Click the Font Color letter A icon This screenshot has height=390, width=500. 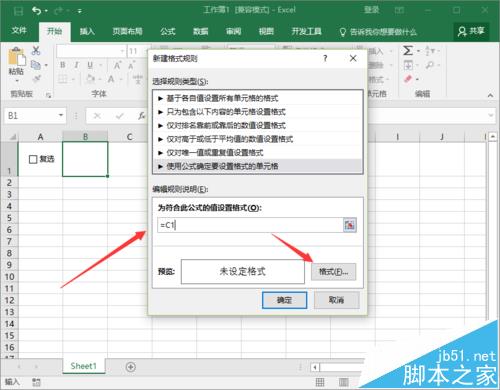111,79
